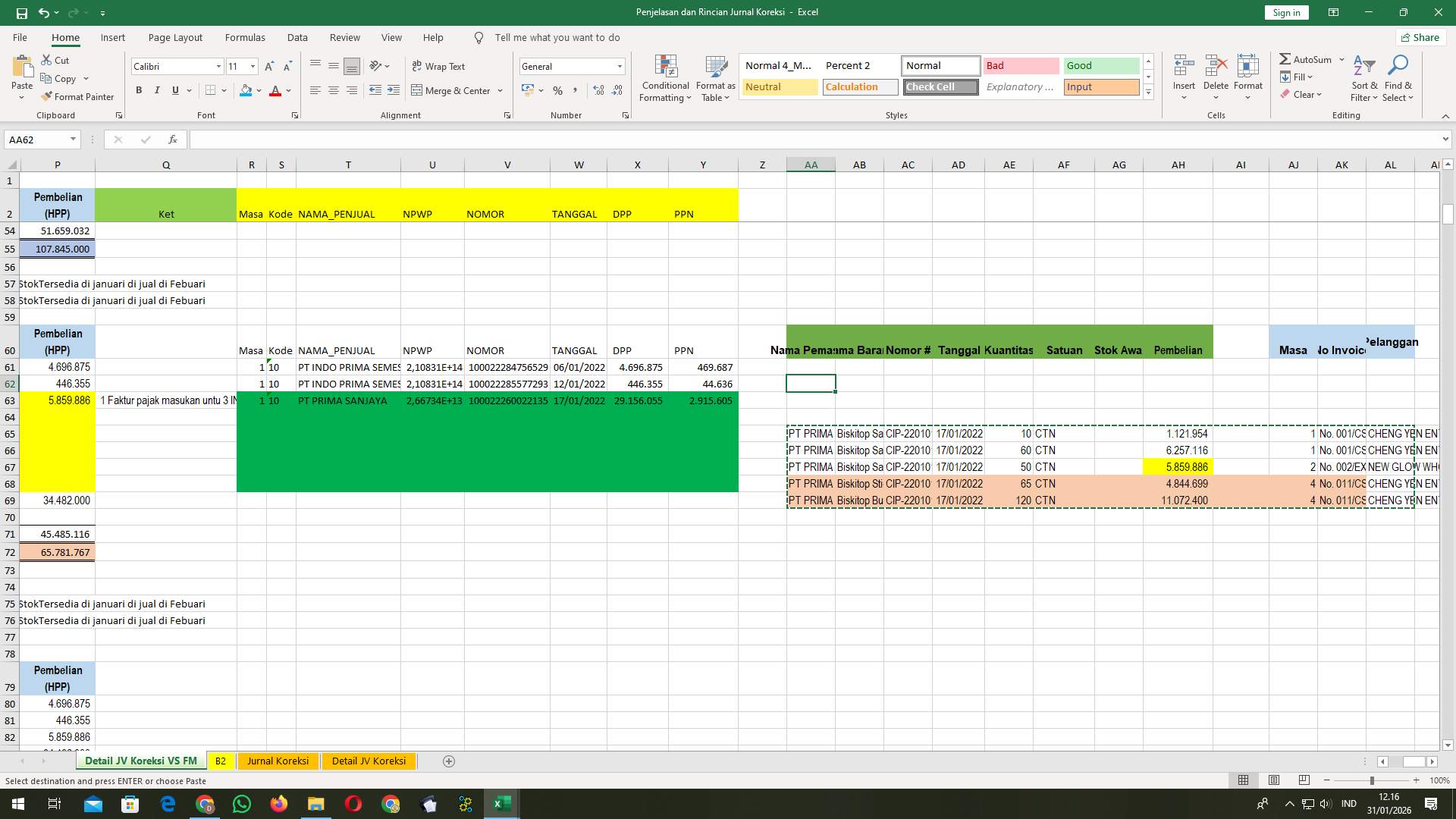The height and width of the screenshot is (819, 1456).
Task: Apply italic formatting
Action: coord(157,90)
